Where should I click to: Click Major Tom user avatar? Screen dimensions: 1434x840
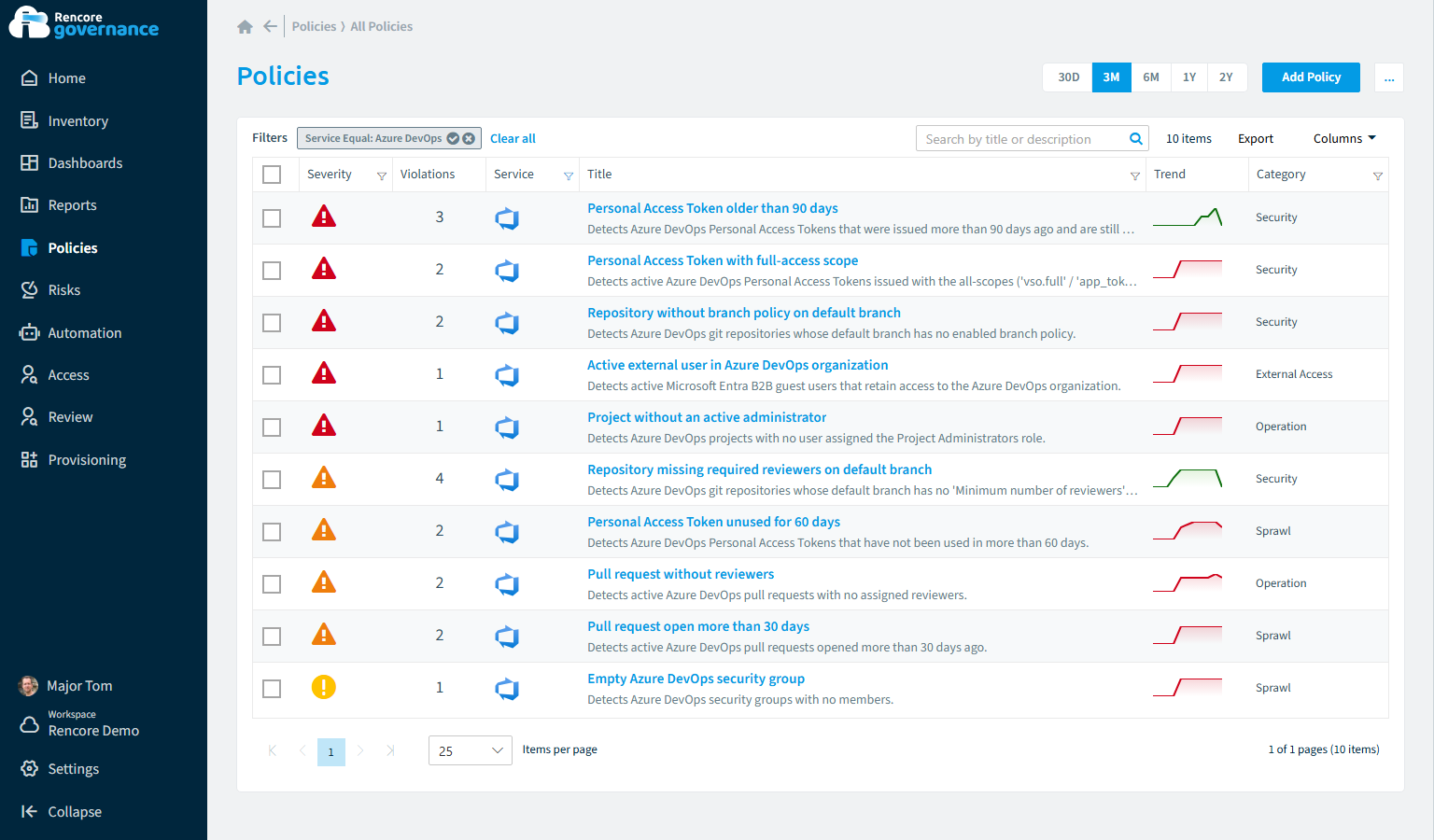pyautogui.click(x=29, y=686)
